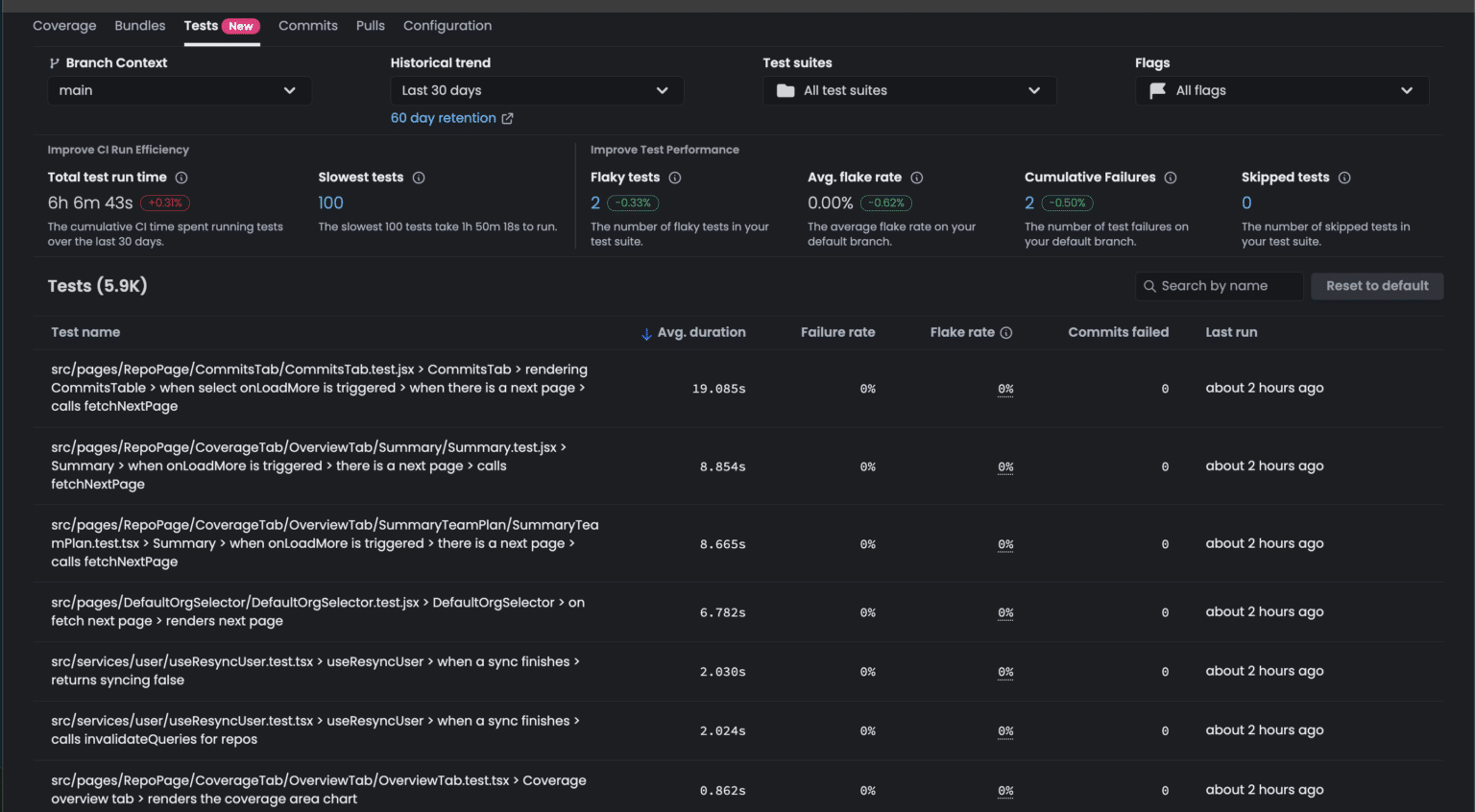The height and width of the screenshot is (812, 1475).
Task: Click the branch icon next to Branch Context
Action: pos(54,62)
